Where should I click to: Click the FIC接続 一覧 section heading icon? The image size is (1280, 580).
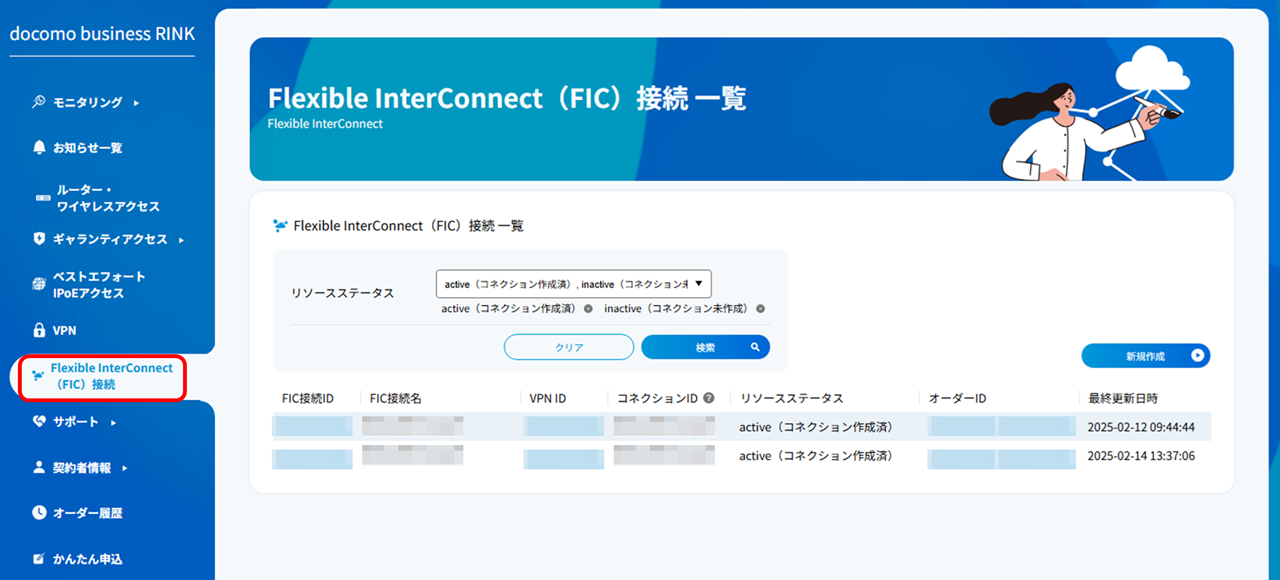tap(280, 226)
